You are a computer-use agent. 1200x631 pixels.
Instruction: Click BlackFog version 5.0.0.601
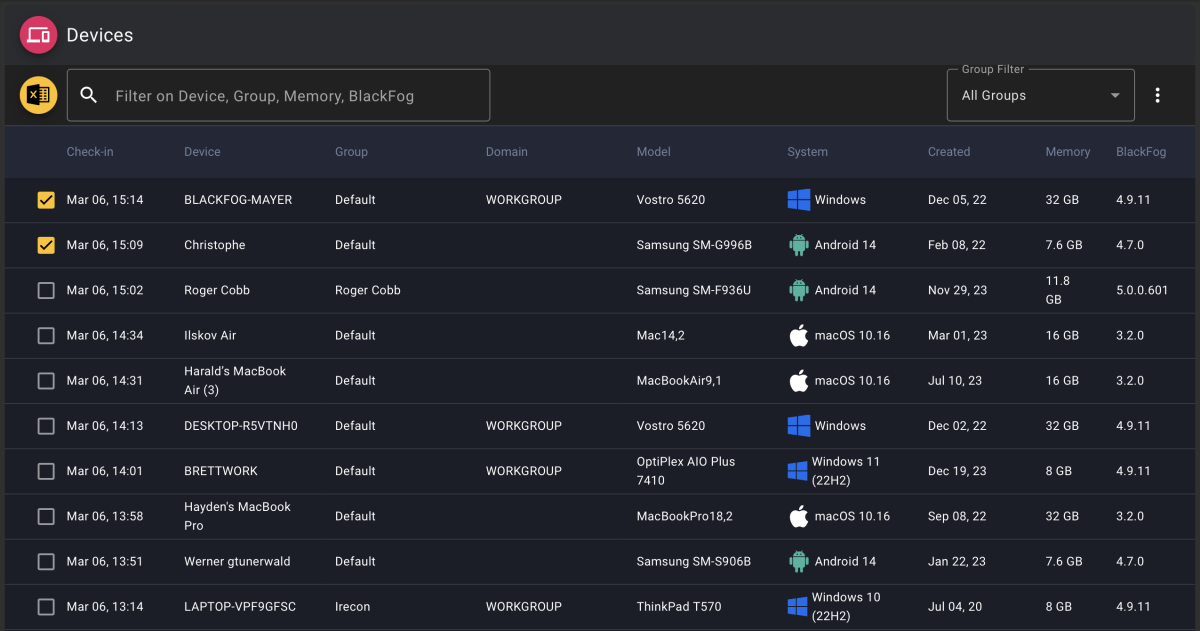[x=1142, y=290]
